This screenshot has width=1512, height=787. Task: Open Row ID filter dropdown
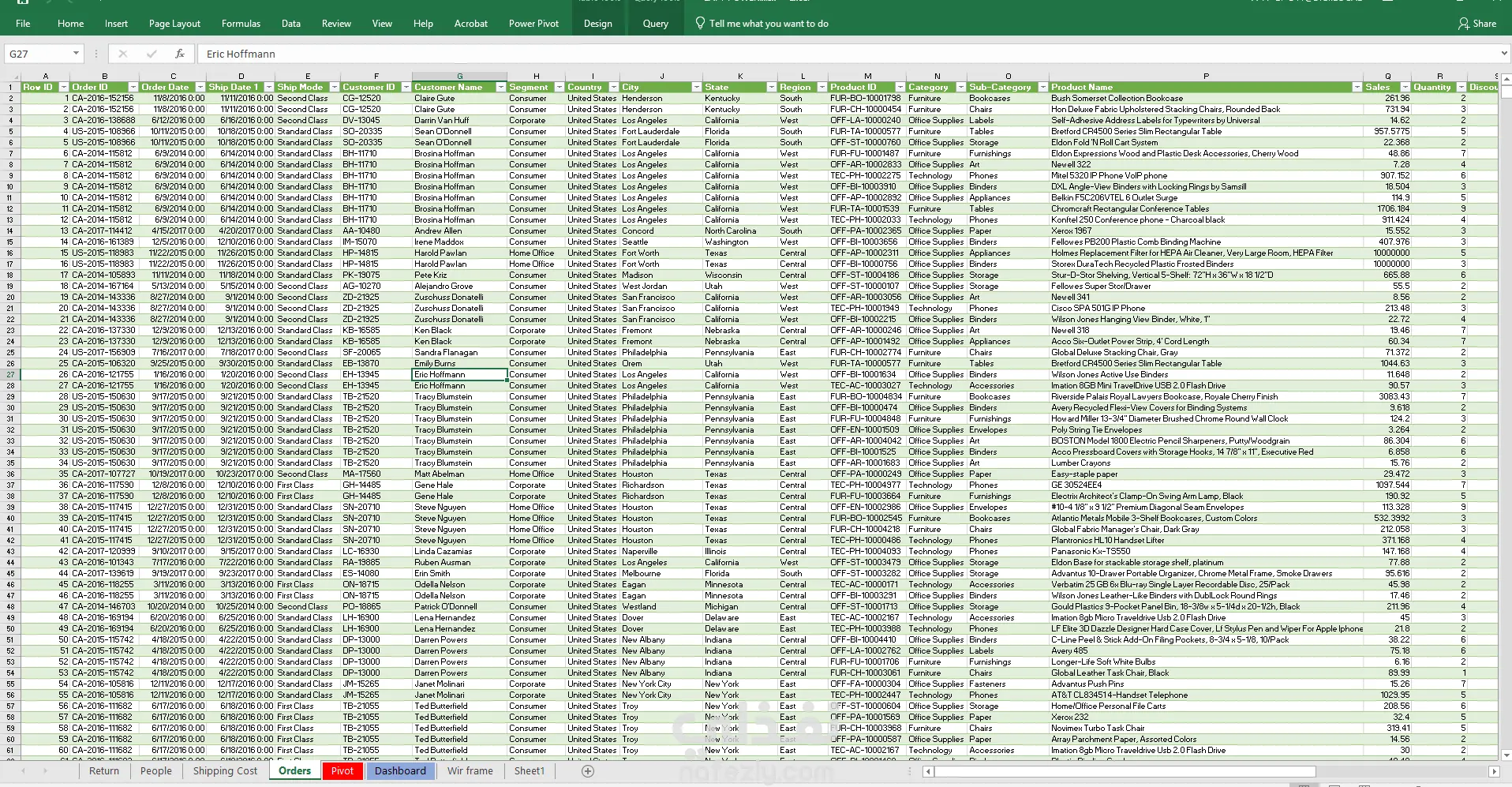(64, 87)
